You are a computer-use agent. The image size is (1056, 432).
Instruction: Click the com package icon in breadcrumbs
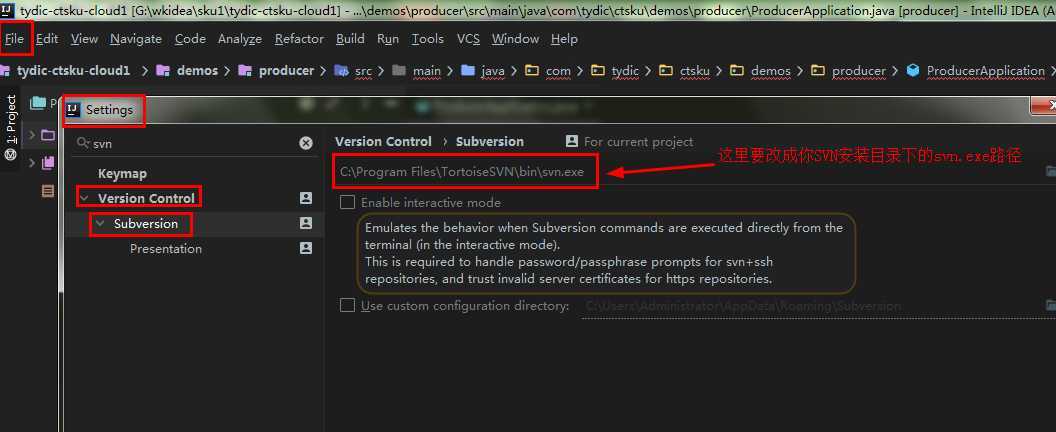pos(532,71)
